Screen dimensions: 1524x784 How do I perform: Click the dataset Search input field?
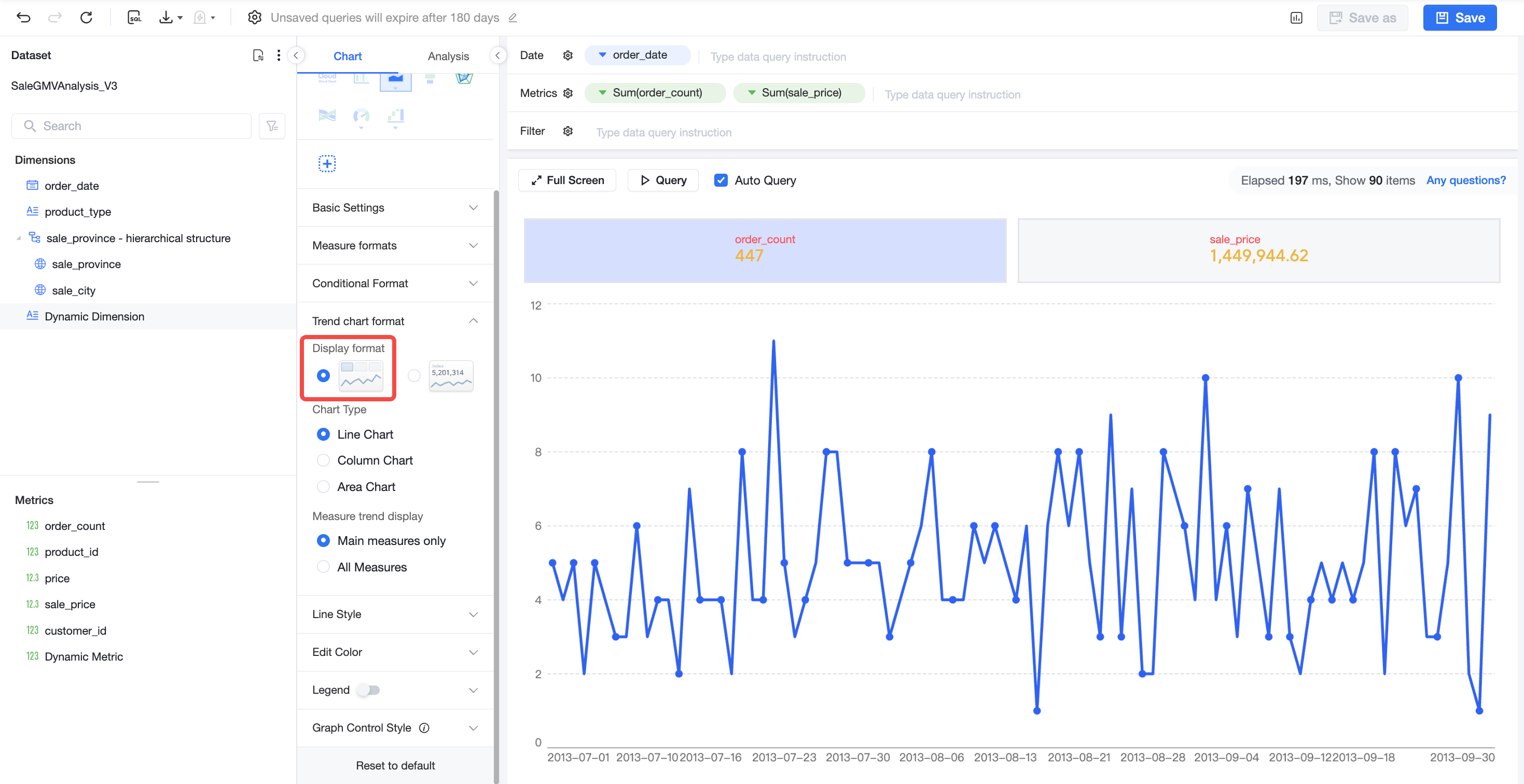[x=131, y=126]
